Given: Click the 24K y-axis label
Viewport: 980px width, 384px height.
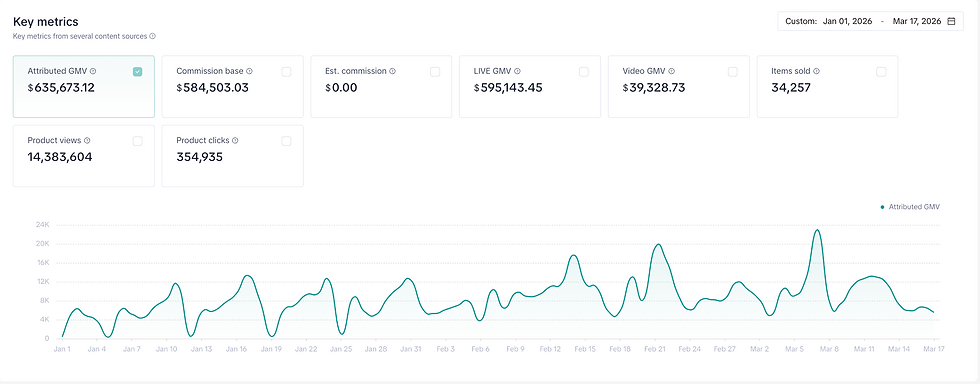Looking at the screenshot, I should [42, 225].
